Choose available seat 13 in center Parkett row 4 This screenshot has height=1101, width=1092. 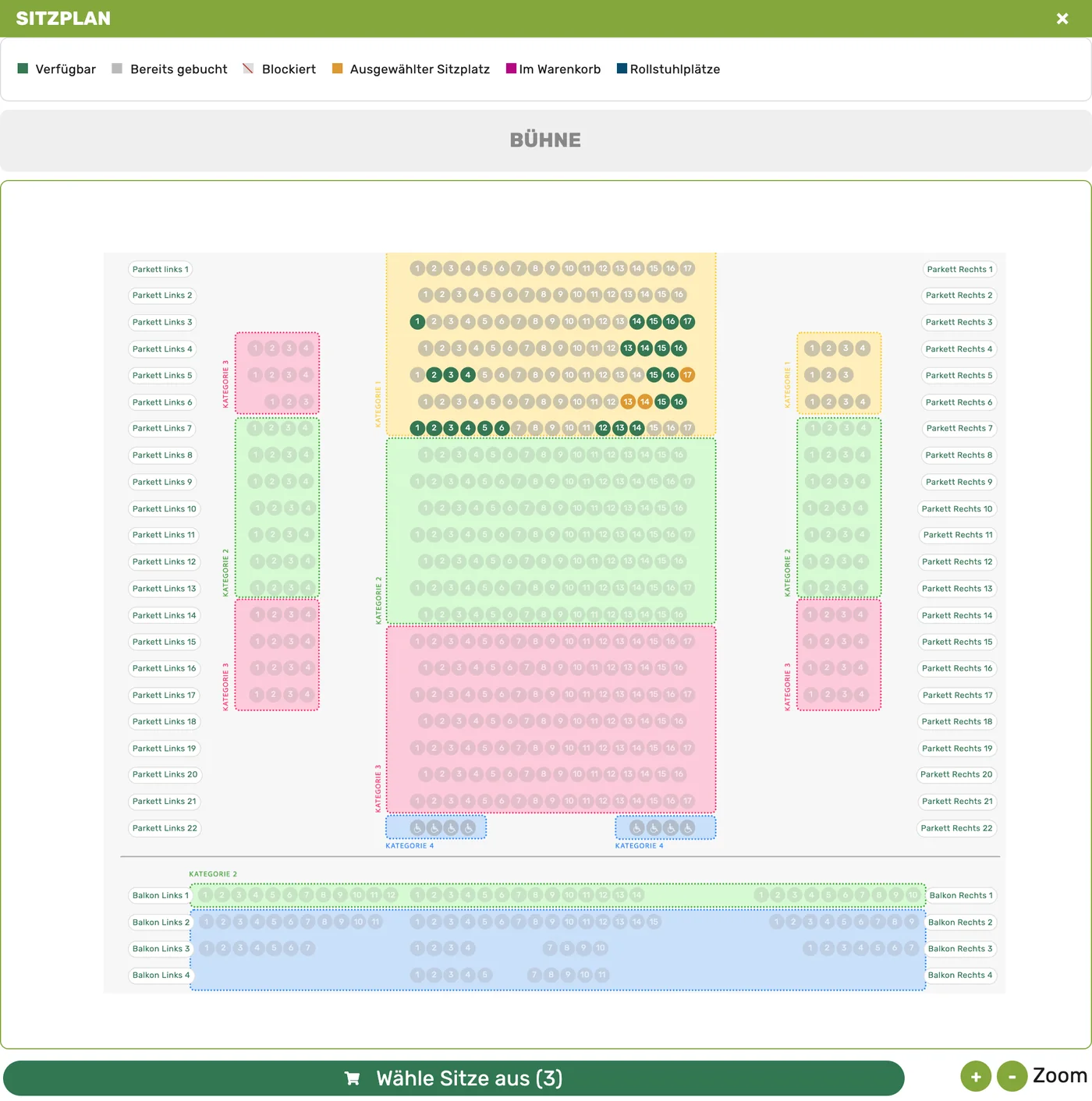tap(628, 349)
